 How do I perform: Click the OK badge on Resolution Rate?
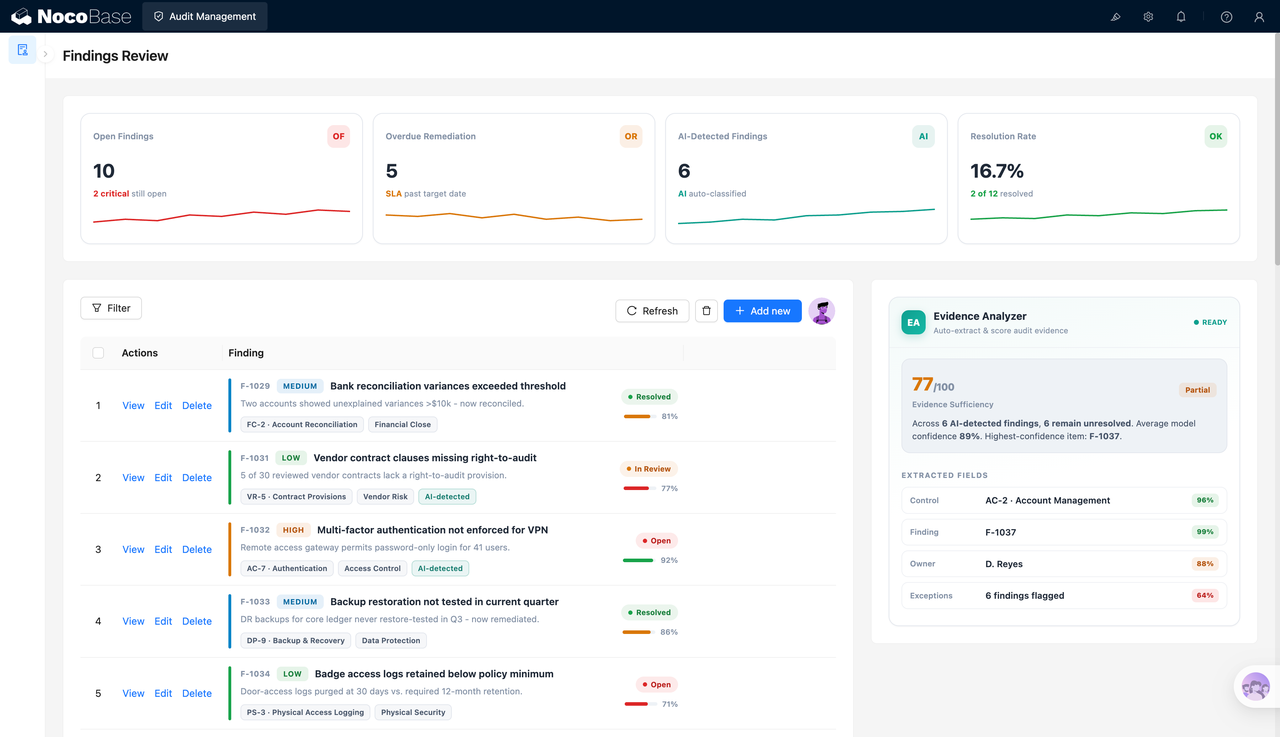pyautogui.click(x=1216, y=137)
